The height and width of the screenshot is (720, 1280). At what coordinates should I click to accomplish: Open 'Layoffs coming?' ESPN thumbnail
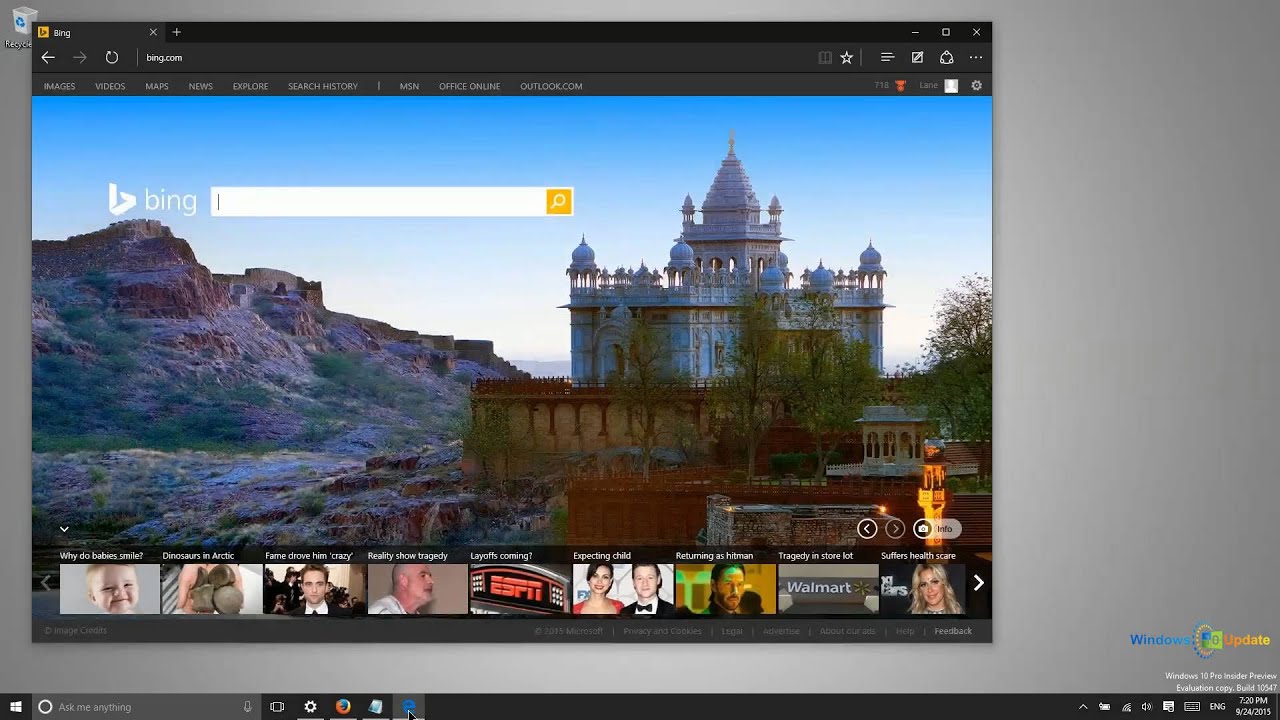tap(520, 589)
